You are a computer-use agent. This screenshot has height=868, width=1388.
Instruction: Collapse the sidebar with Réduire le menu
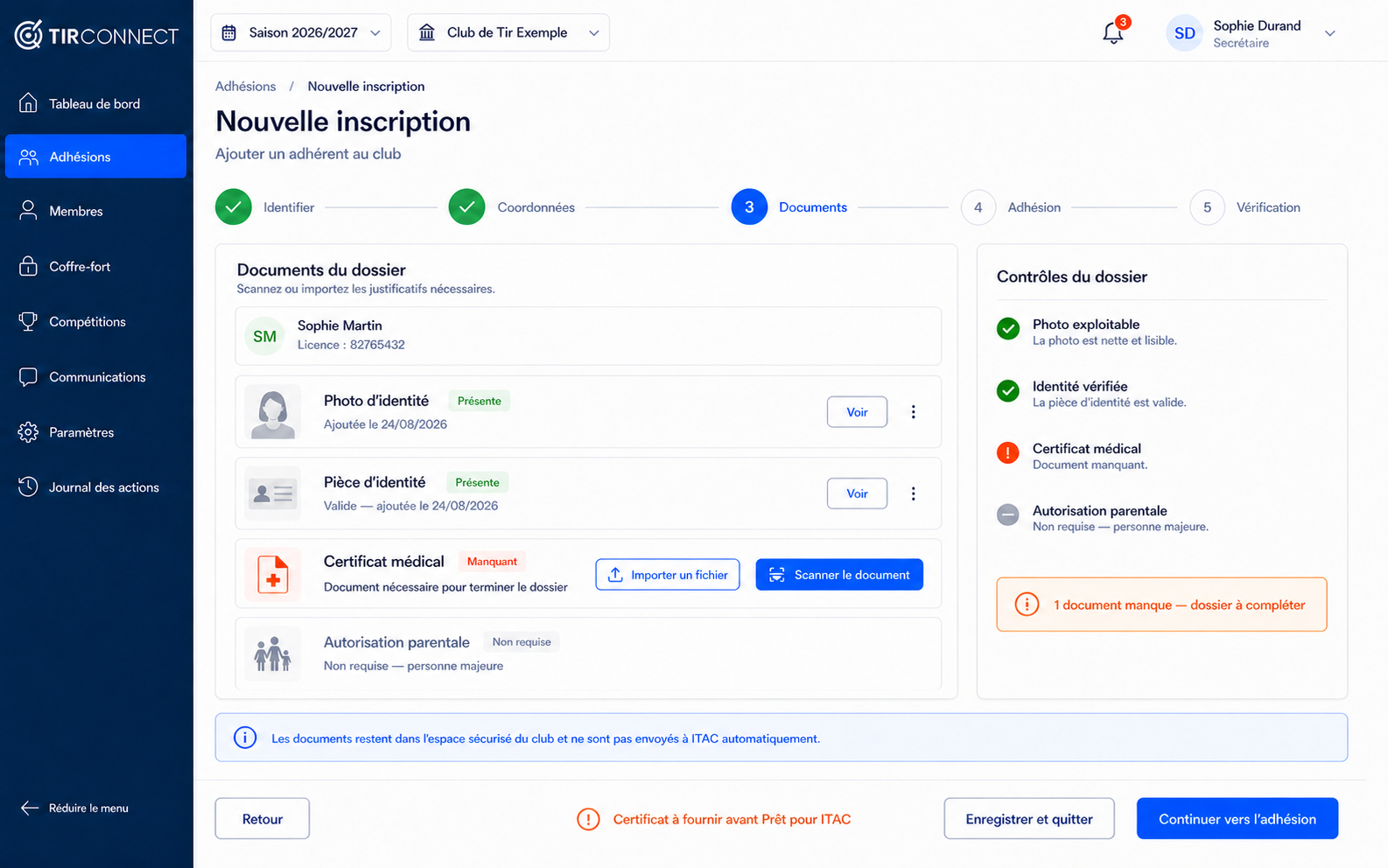[x=75, y=808]
